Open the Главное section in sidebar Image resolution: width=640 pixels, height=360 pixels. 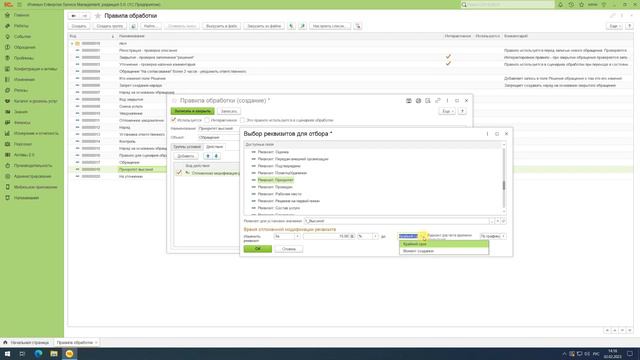pyautogui.click(x=21, y=15)
